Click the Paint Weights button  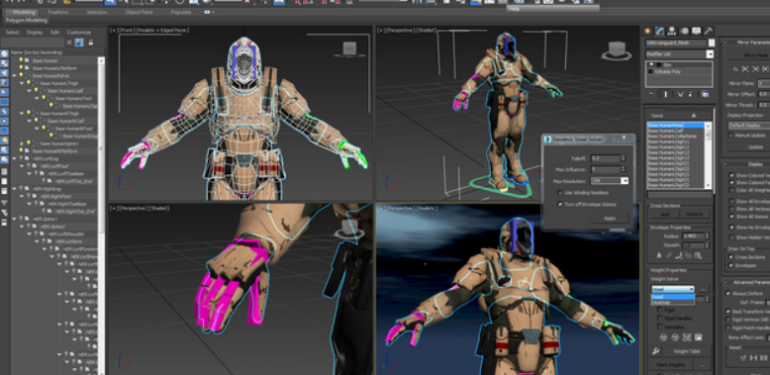tap(671, 365)
